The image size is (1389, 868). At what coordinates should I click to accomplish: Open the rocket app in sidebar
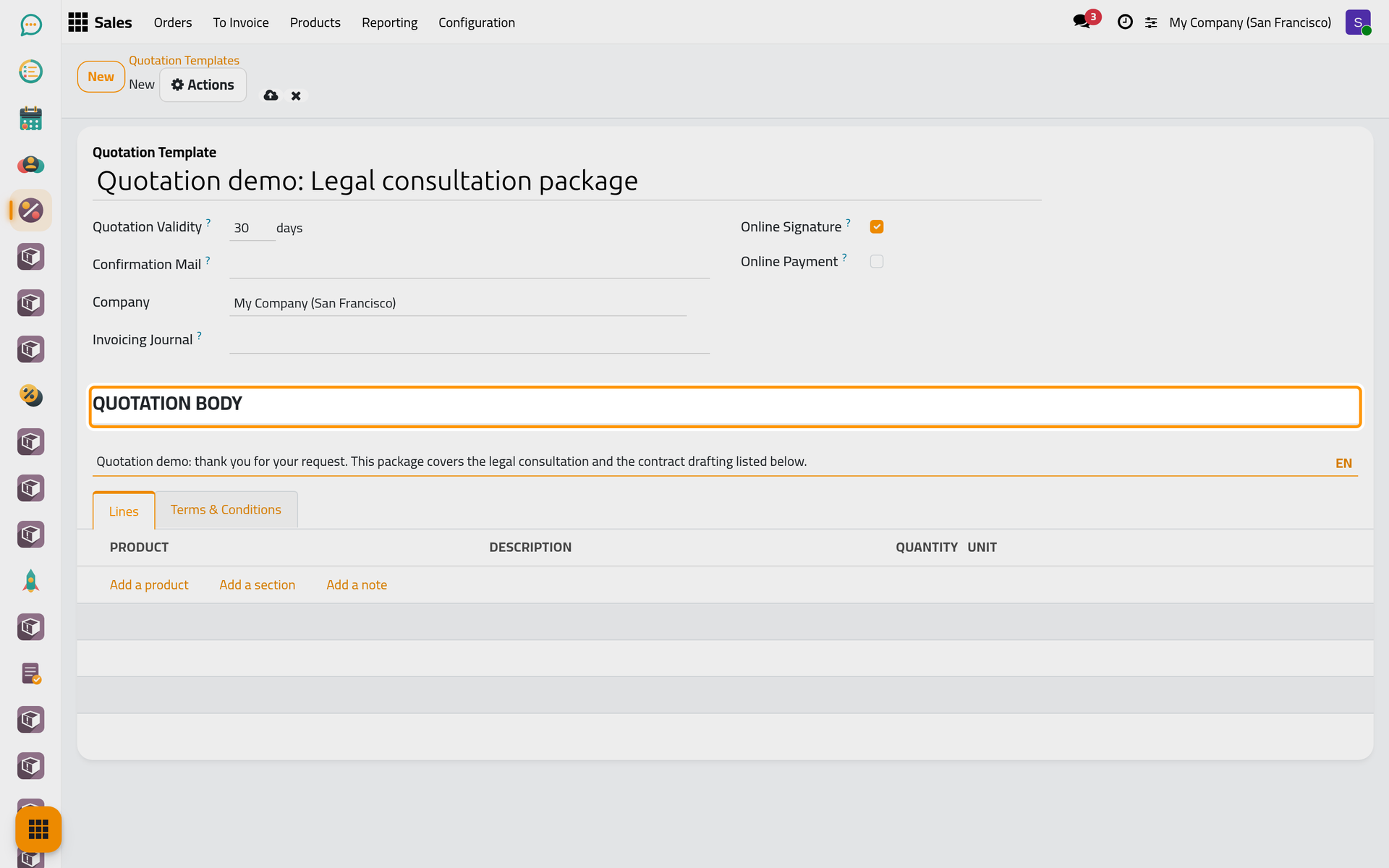pos(30,581)
